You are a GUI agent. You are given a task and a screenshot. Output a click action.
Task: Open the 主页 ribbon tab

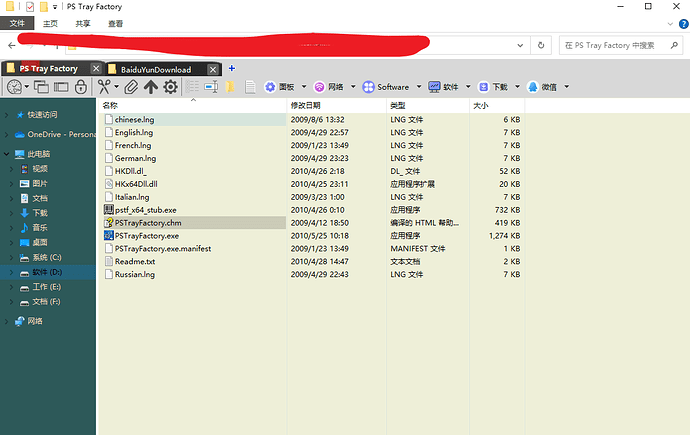[x=50, y=24]
